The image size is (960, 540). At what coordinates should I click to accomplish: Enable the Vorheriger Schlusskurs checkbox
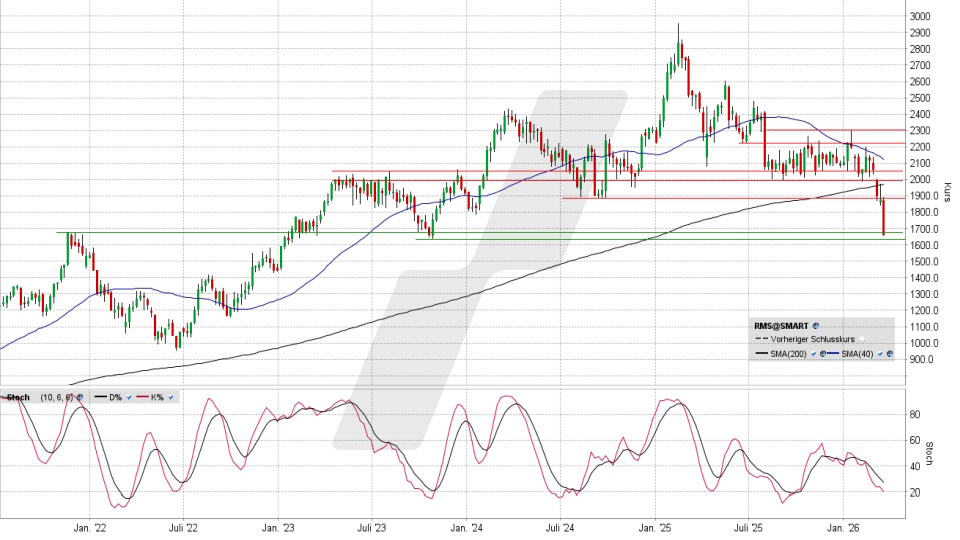point(862,339)
